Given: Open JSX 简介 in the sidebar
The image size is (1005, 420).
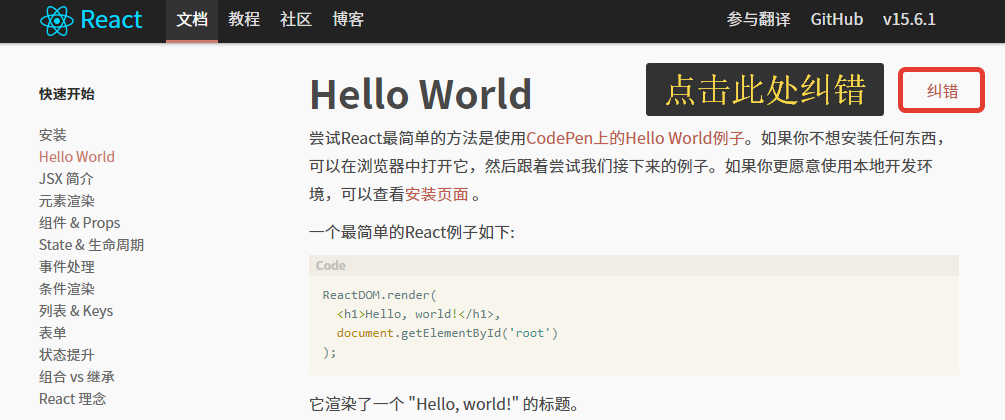Looking at the screenshot, I should 66,179.
